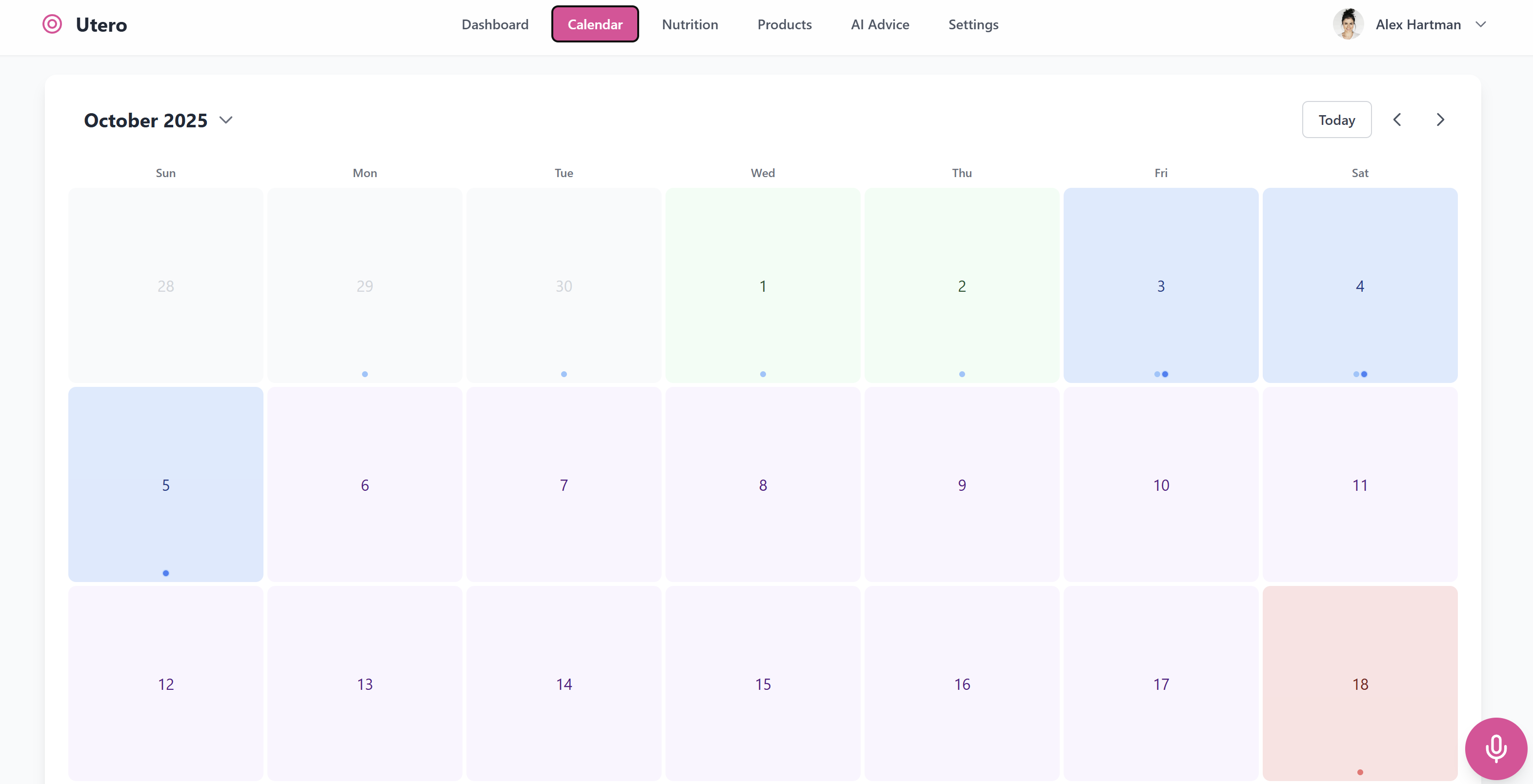
Task: Click the greyed-out September 29 cell
Action: pos(364,285)
